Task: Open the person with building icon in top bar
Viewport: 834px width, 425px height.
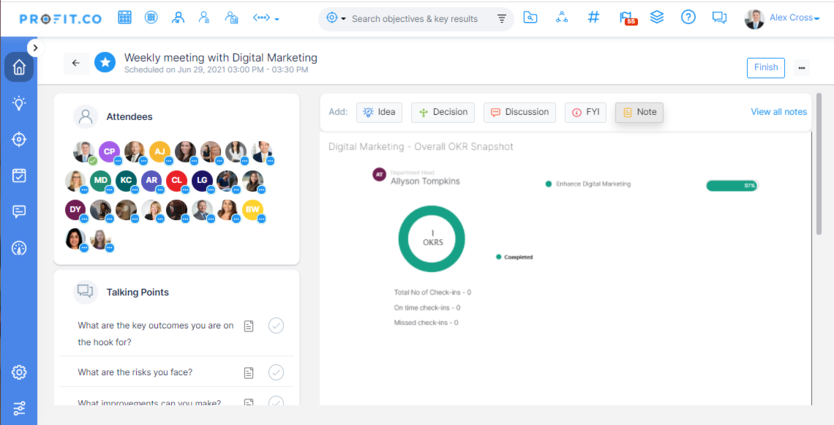Action: point(231,18)
